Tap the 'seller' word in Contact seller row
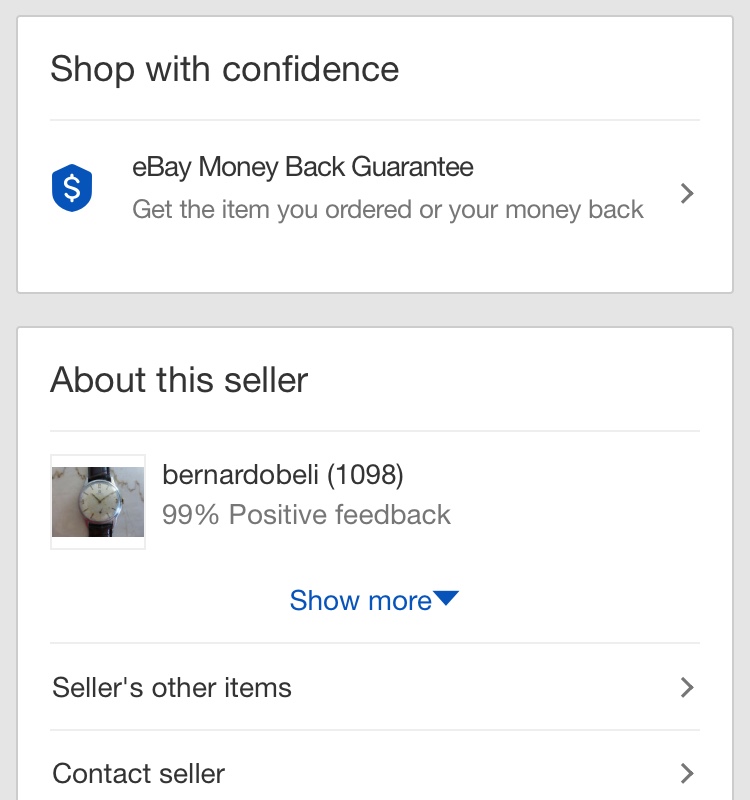The width and height of the screenshot is (750, 800). (190, 773)
